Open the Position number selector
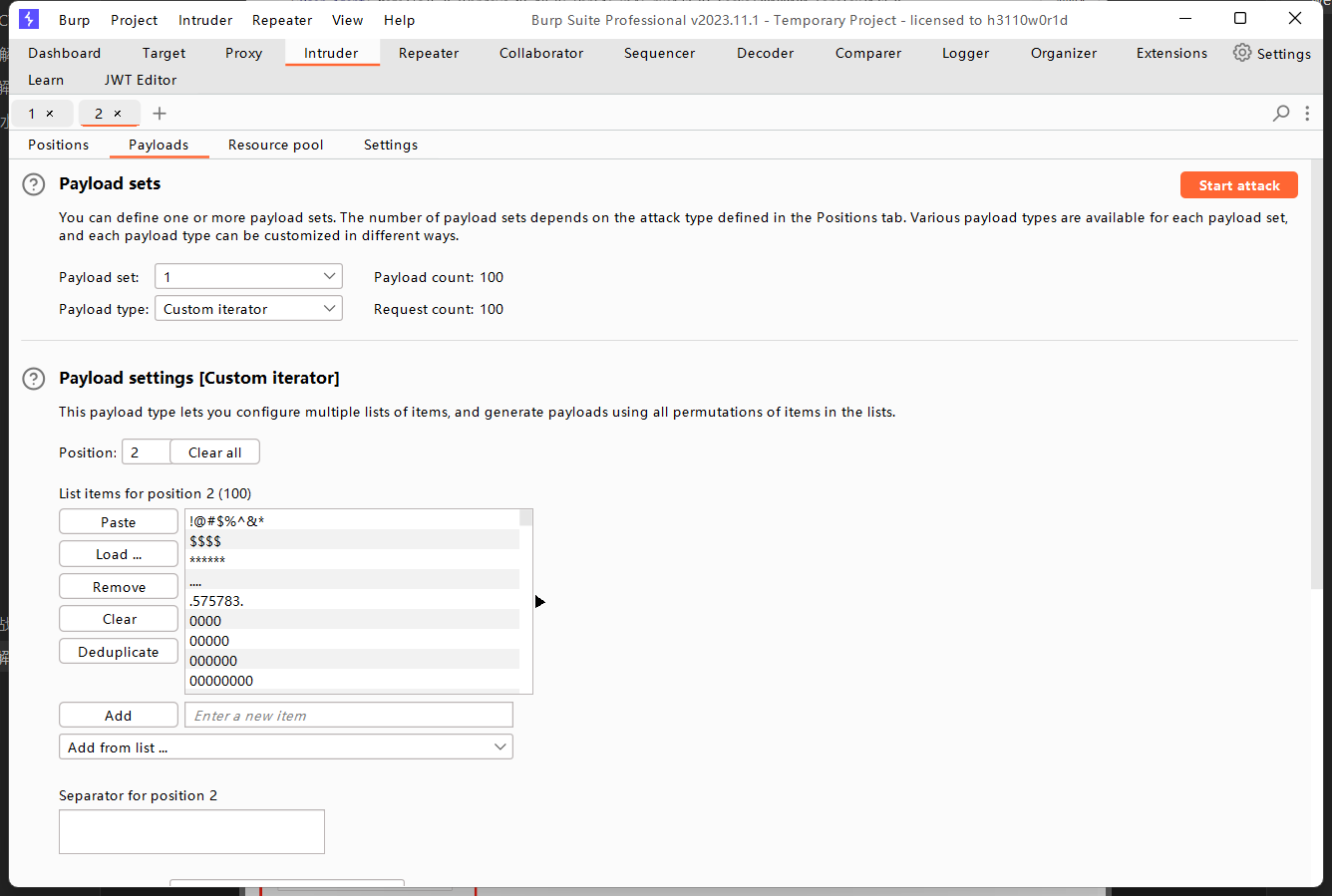The image size is (1332, 896). (x=146, y=451)
